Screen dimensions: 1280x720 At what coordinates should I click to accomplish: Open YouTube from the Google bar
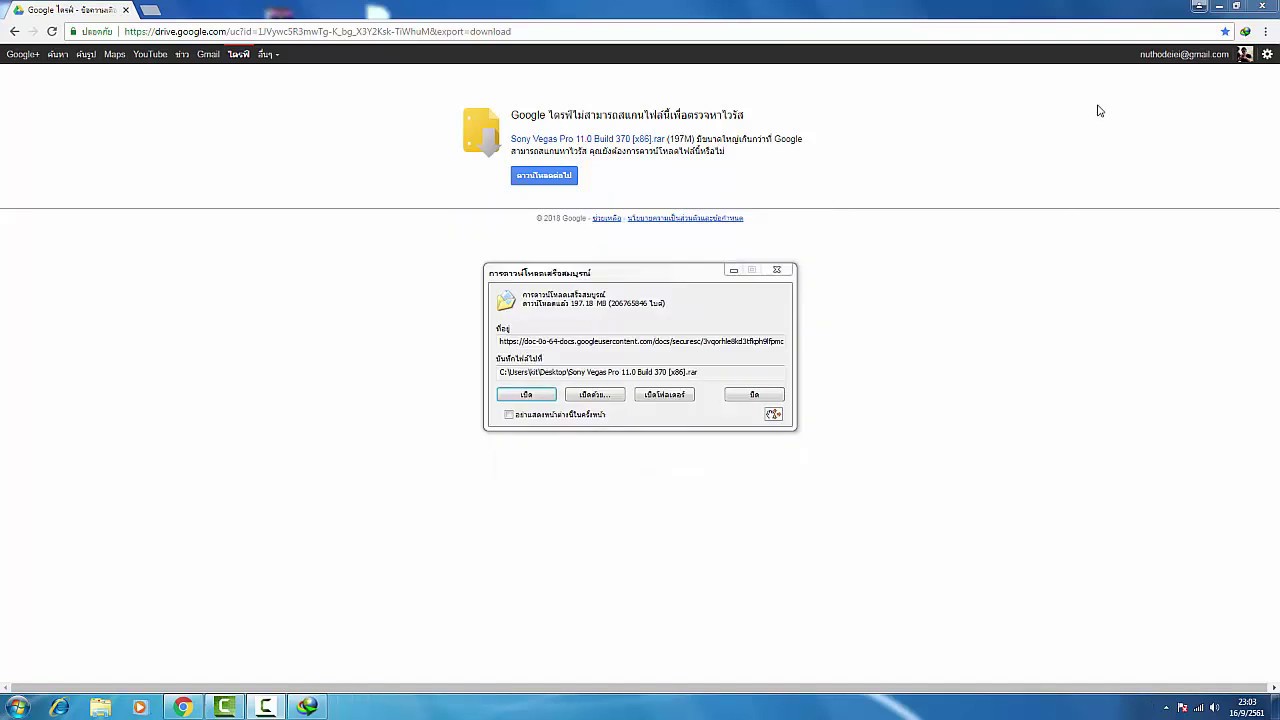(x=150, y=54)
